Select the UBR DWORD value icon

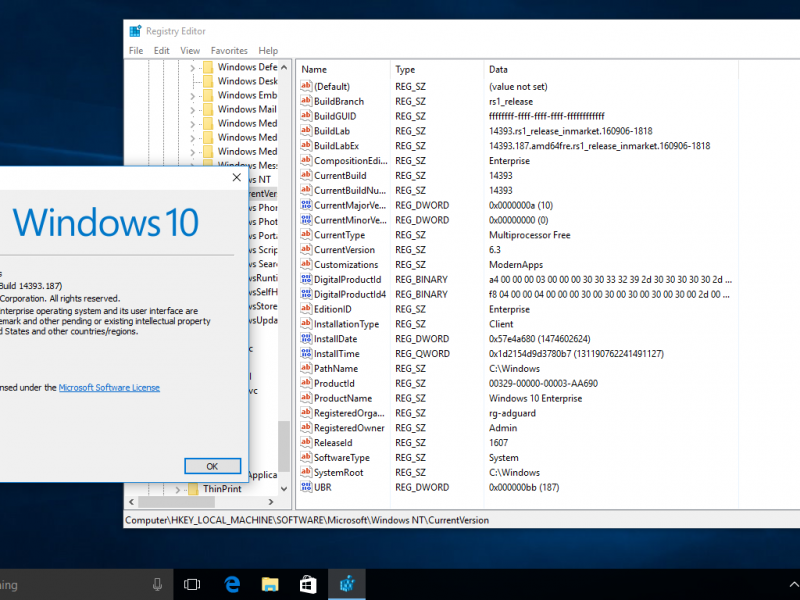(x=306, y=487)
